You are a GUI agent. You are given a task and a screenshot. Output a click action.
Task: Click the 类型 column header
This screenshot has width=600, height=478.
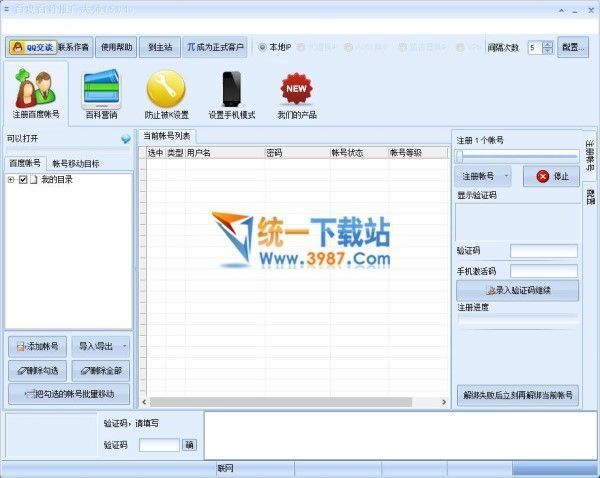tap(175, 153)
